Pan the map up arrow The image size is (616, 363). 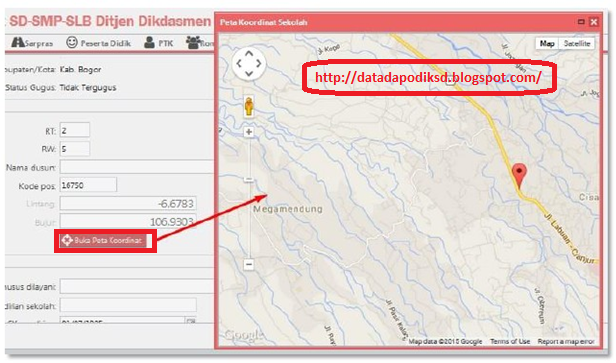click(x=249, y=53)
